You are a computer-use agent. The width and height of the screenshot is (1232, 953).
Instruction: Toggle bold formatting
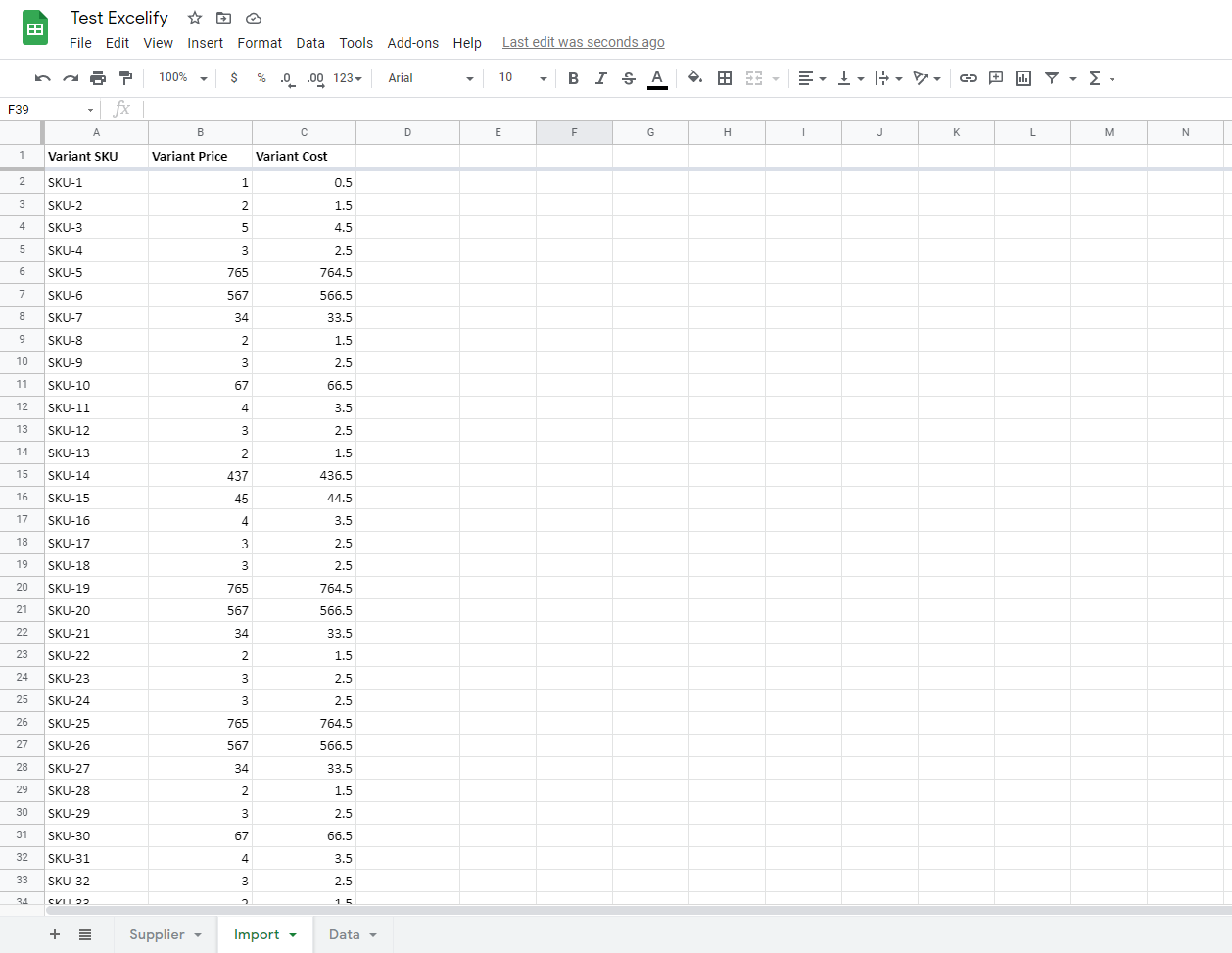click(573, 78)
